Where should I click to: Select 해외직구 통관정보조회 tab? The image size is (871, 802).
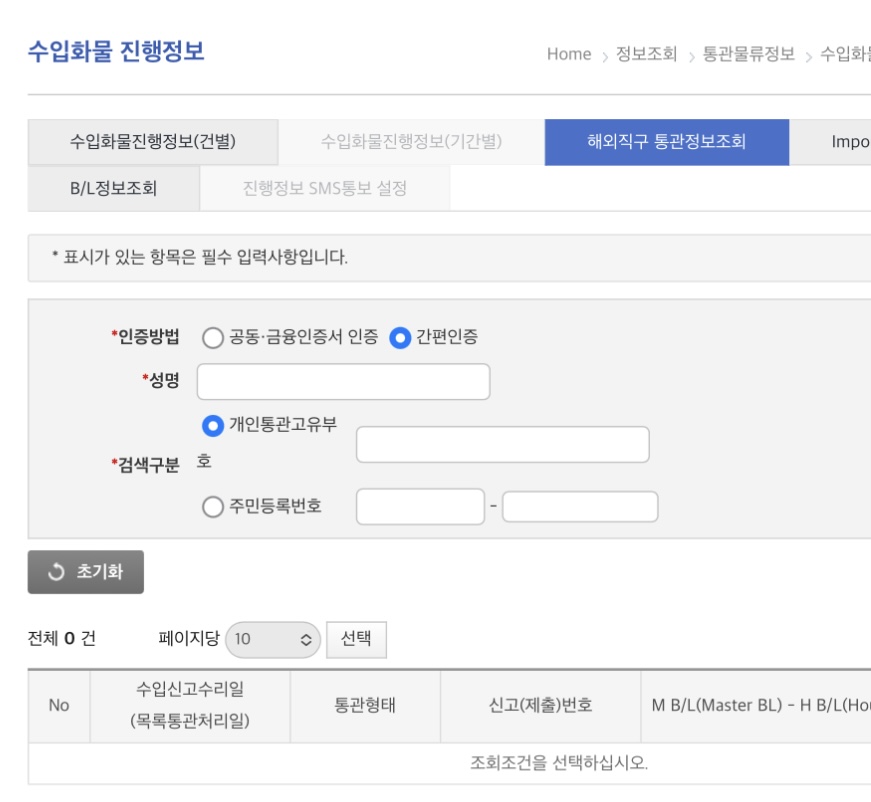pyautogui.click(x=666, y=142)
